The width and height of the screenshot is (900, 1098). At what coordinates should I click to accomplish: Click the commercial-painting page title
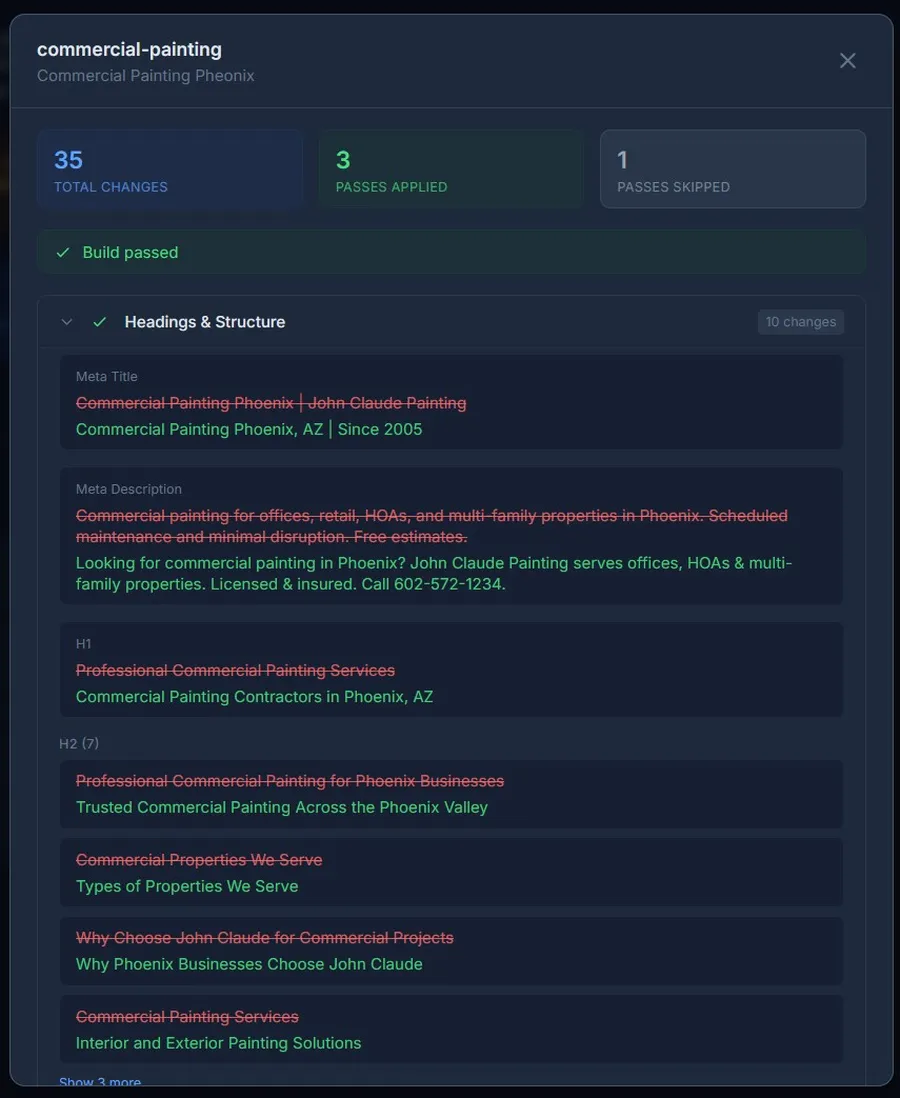[129, 49]
